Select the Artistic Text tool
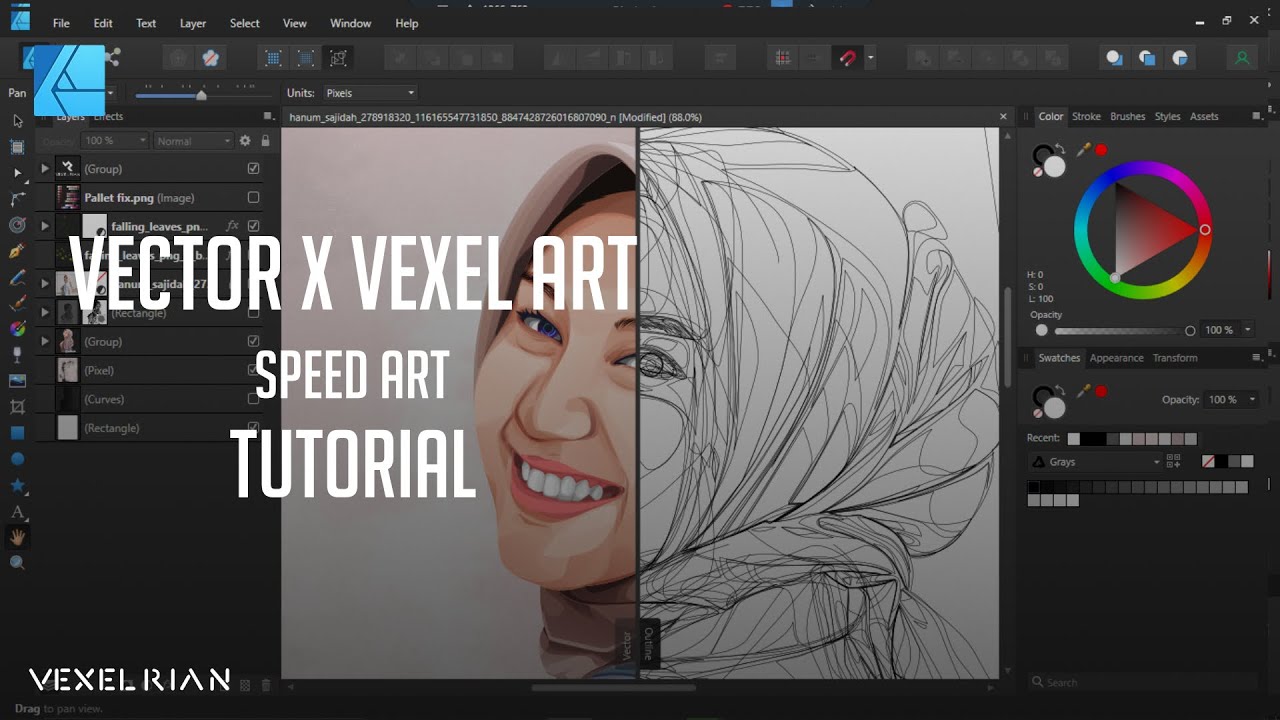 17,511
